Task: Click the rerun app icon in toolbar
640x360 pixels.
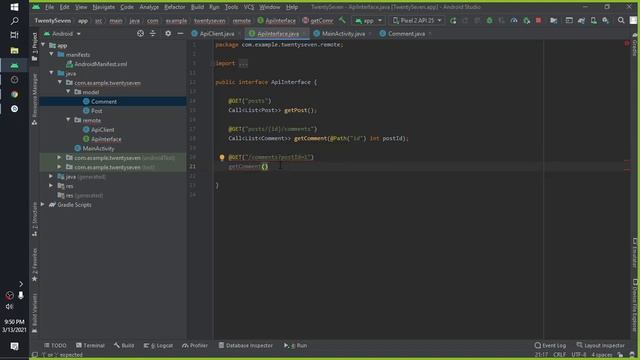Action: click(453, 20)
